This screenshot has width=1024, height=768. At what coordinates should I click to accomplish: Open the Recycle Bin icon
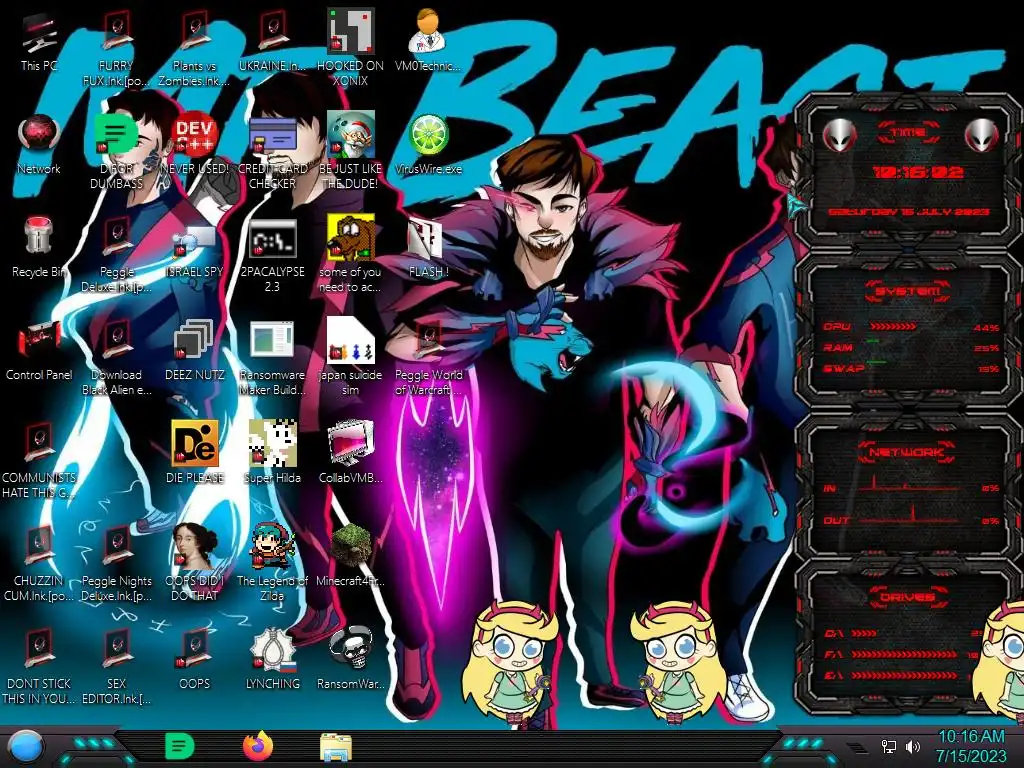click(x=39, y=235)
